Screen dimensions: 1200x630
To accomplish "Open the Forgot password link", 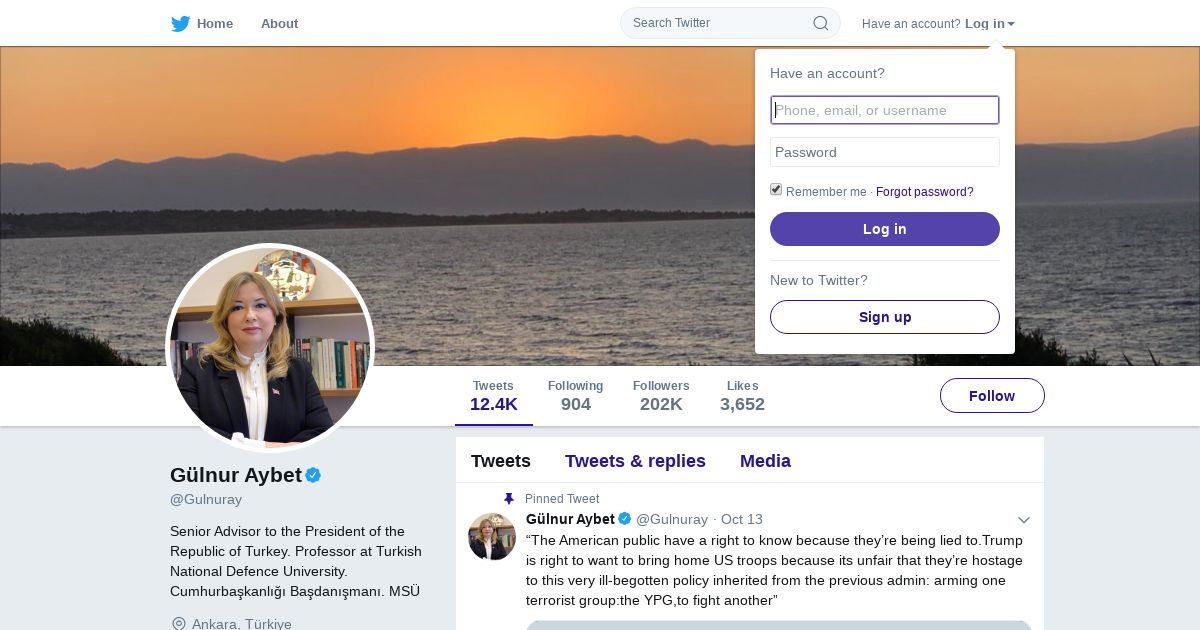I will coord(924,192).
